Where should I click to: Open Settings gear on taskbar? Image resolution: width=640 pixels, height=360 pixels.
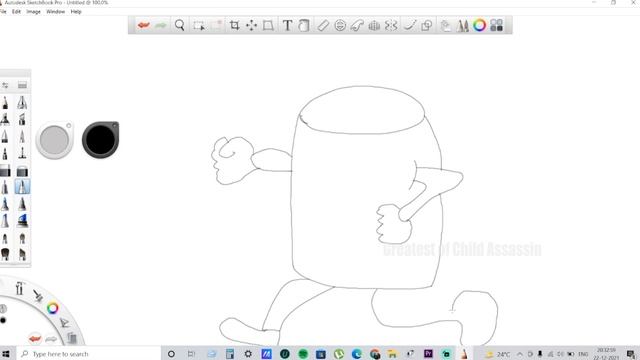click(248, 354)
